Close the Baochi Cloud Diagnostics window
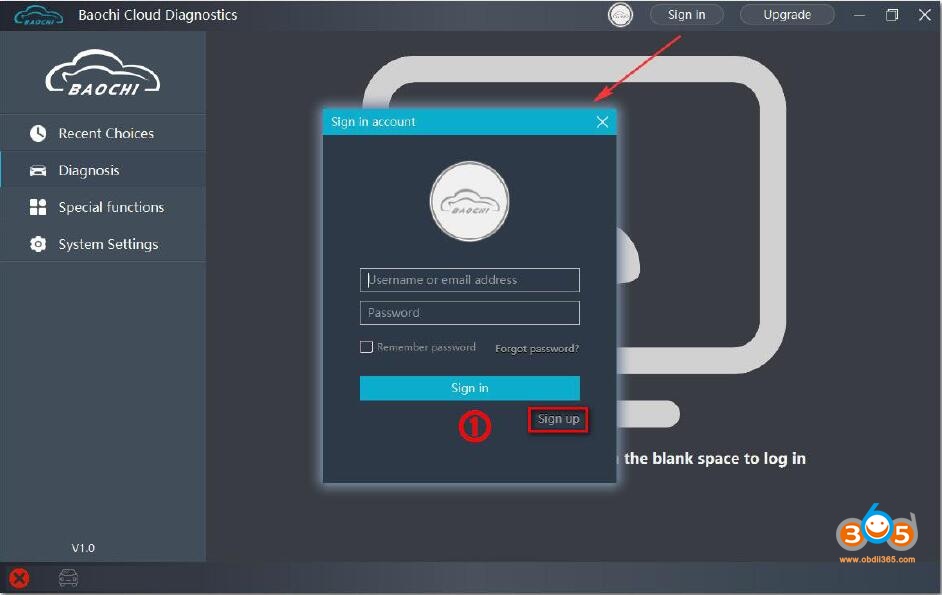The image size is (942, 595). 925,15
